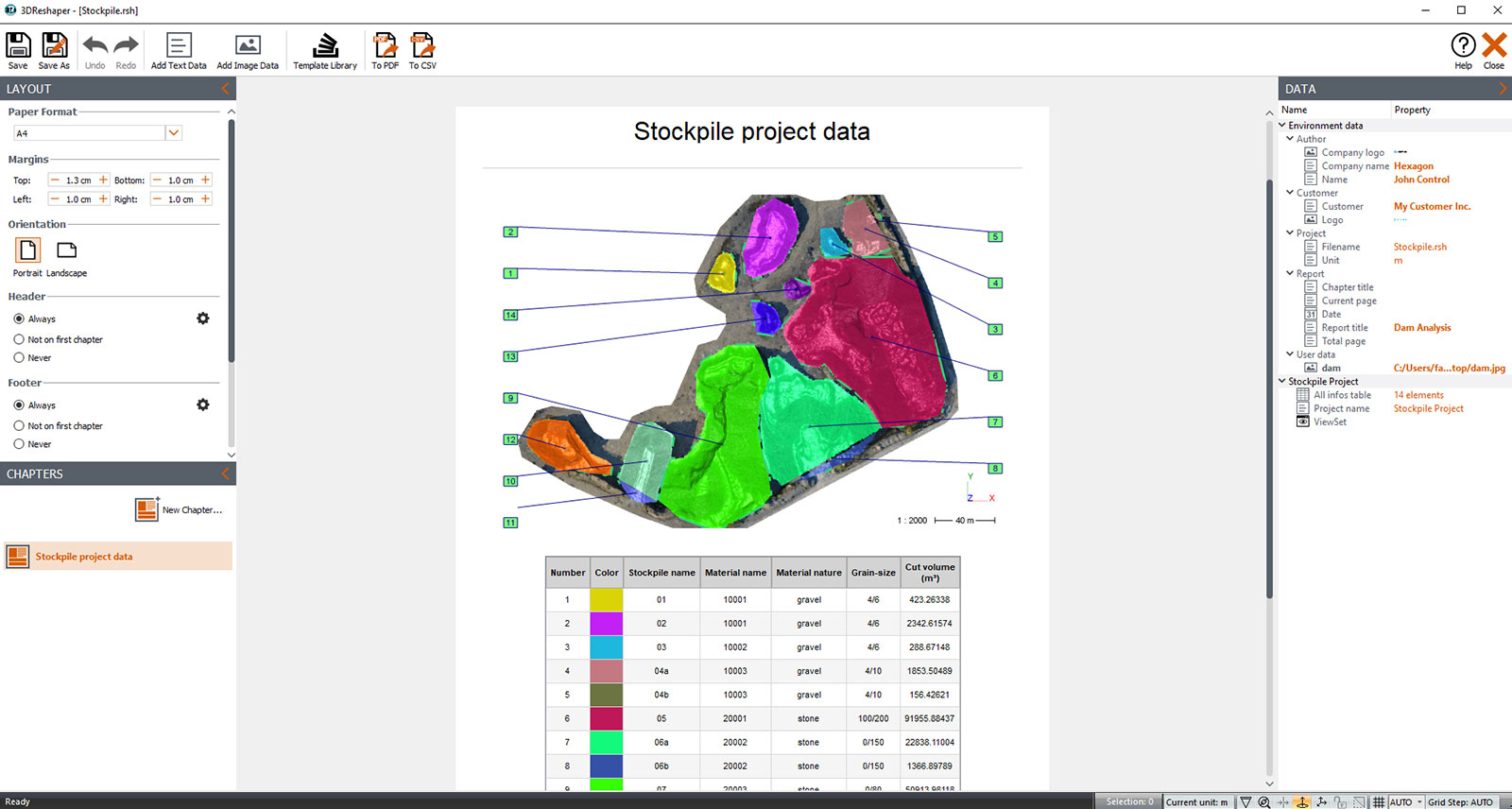Select Header 'Never' radio button

19,358
